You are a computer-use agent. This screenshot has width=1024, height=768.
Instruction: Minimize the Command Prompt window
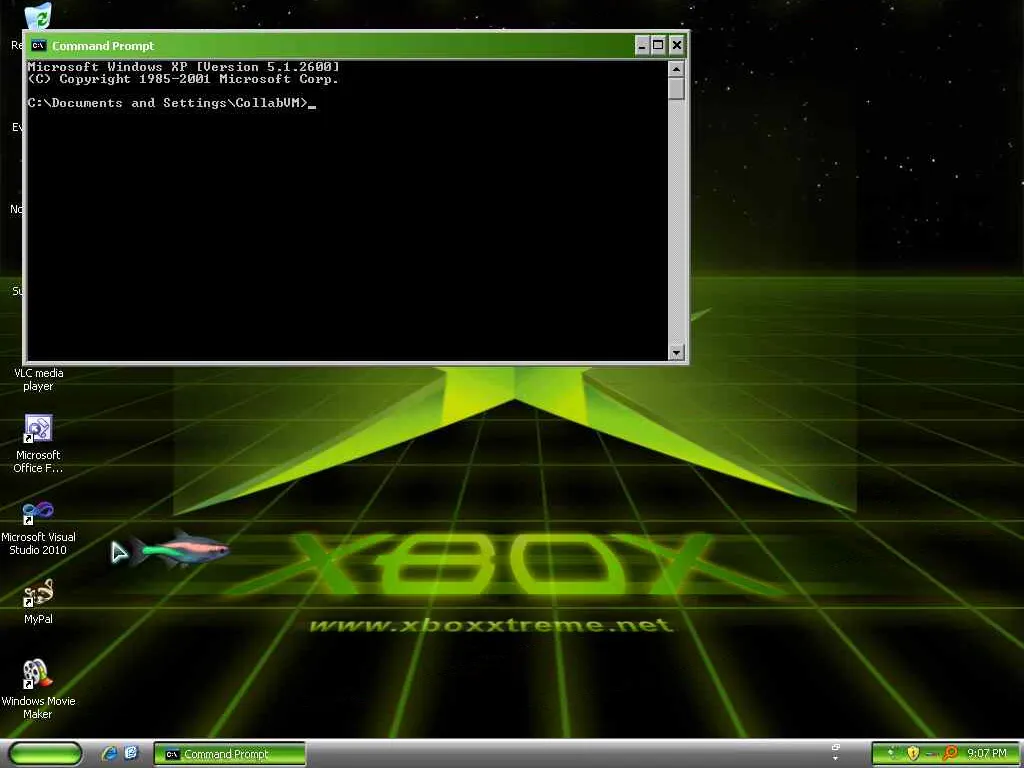click(642, 45)
